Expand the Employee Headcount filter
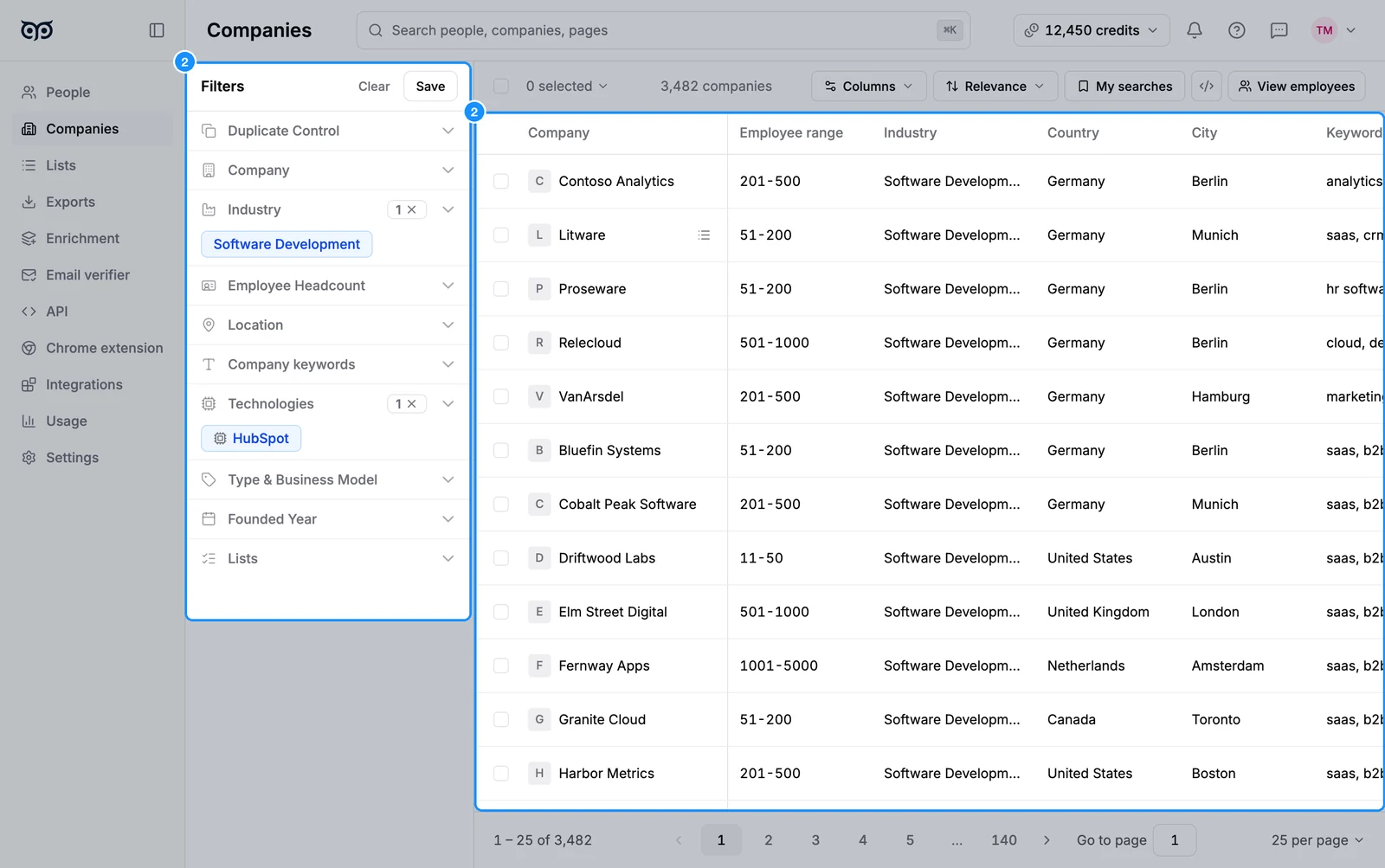Image resolution: width=1385 pixels, height=868 pixels. coord(328,286)
